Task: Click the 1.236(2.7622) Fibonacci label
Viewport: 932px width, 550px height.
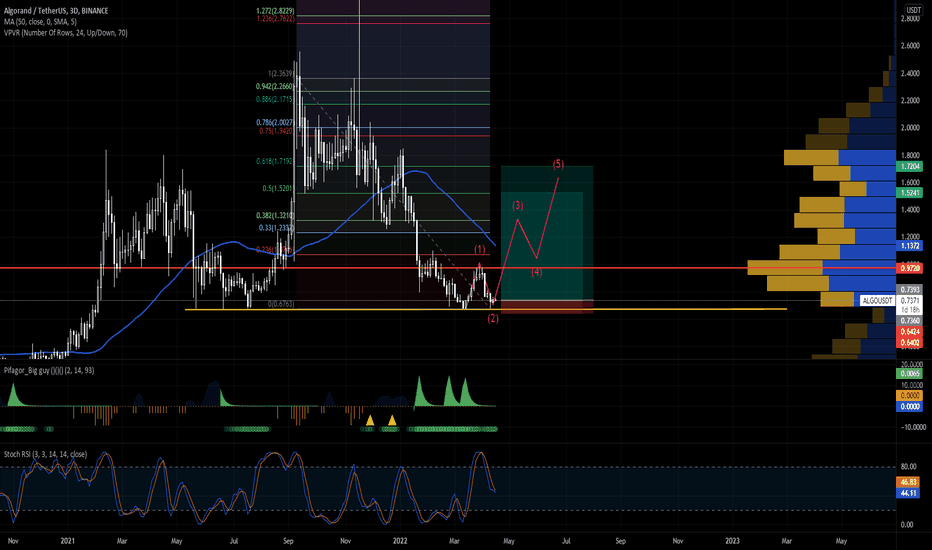Action: [x=275, y=19]
